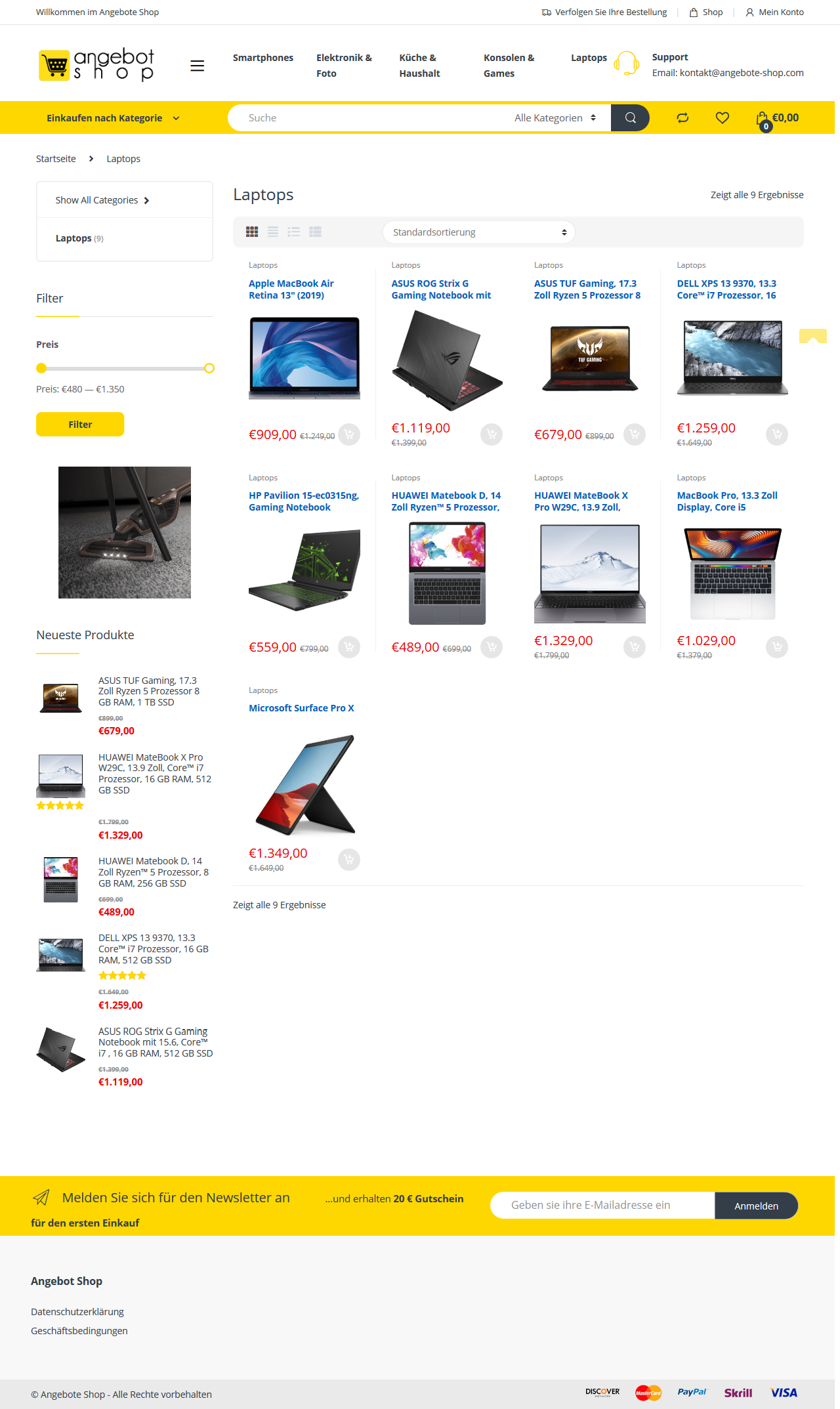
Task: Switch to grid view layout
Action: tap(252, 232)
